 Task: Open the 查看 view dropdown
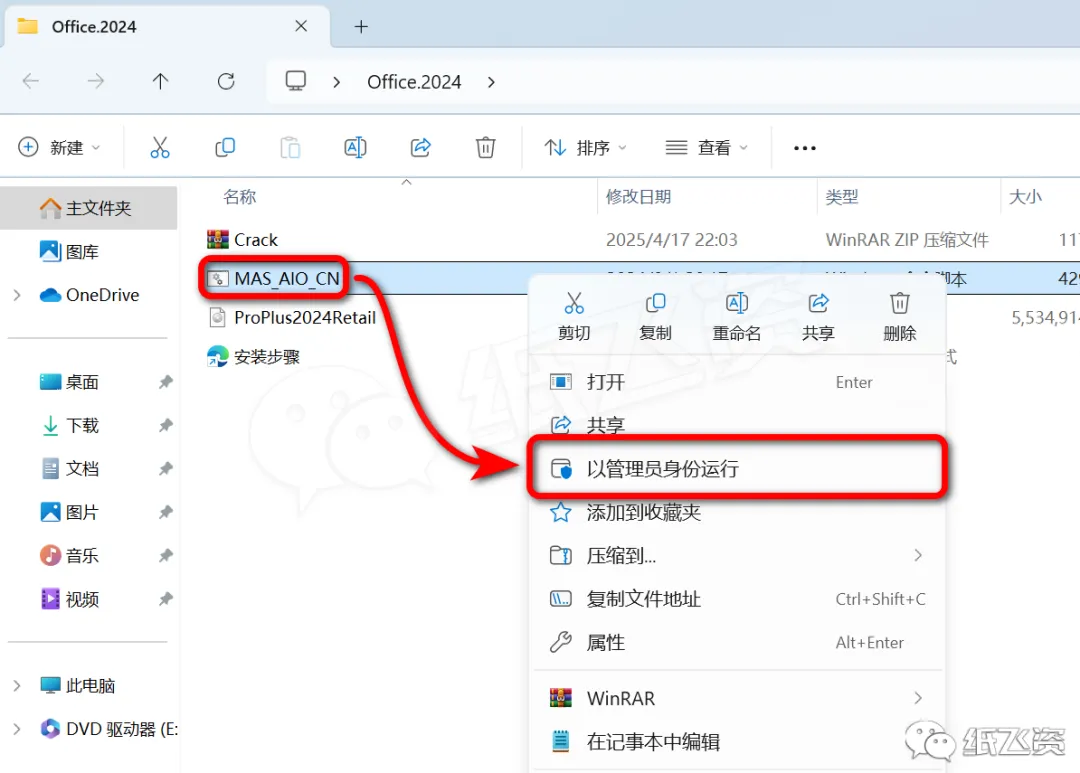(707, 147)
